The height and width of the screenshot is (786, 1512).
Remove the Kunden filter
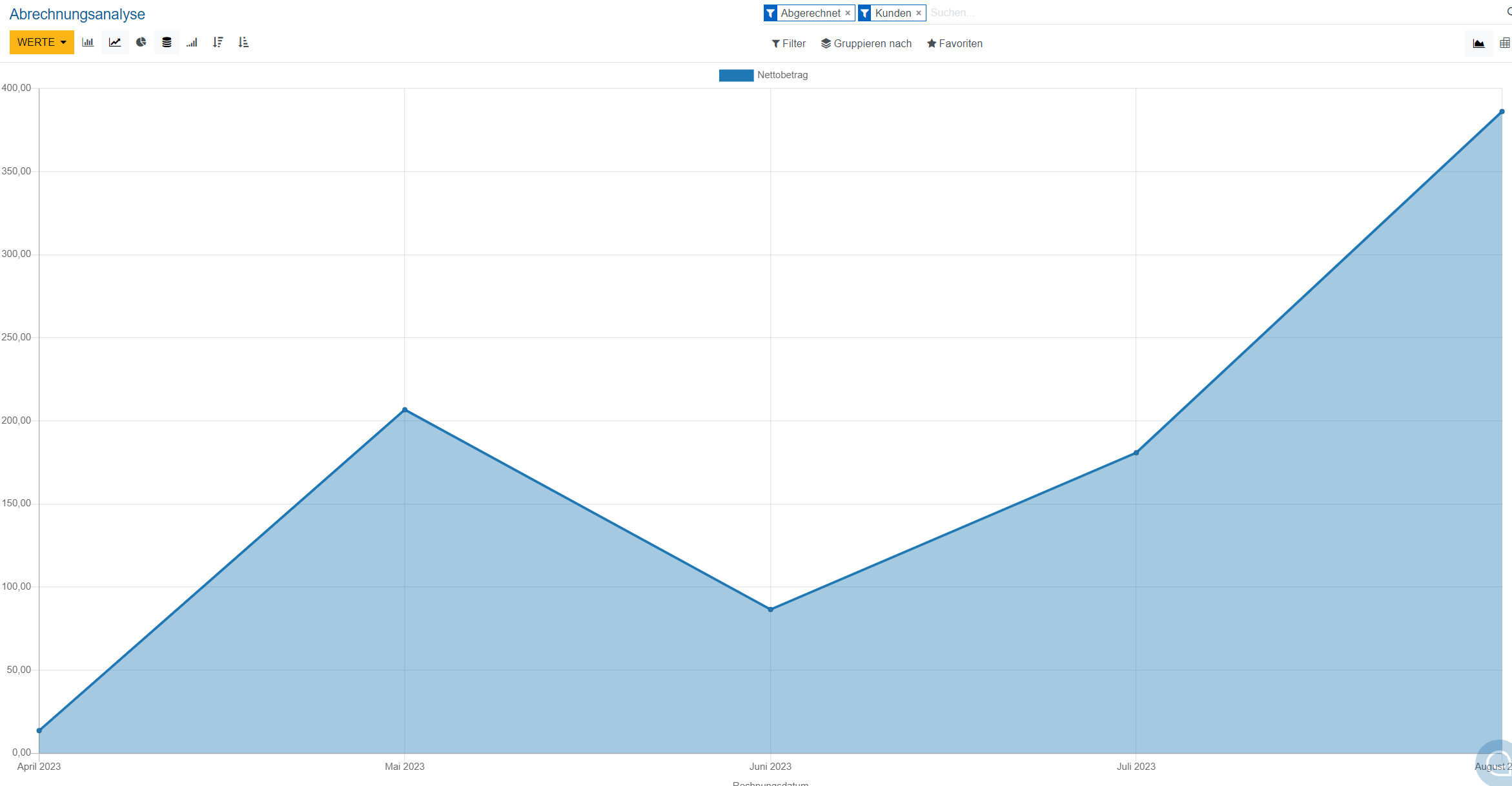(x=918, y=13)
